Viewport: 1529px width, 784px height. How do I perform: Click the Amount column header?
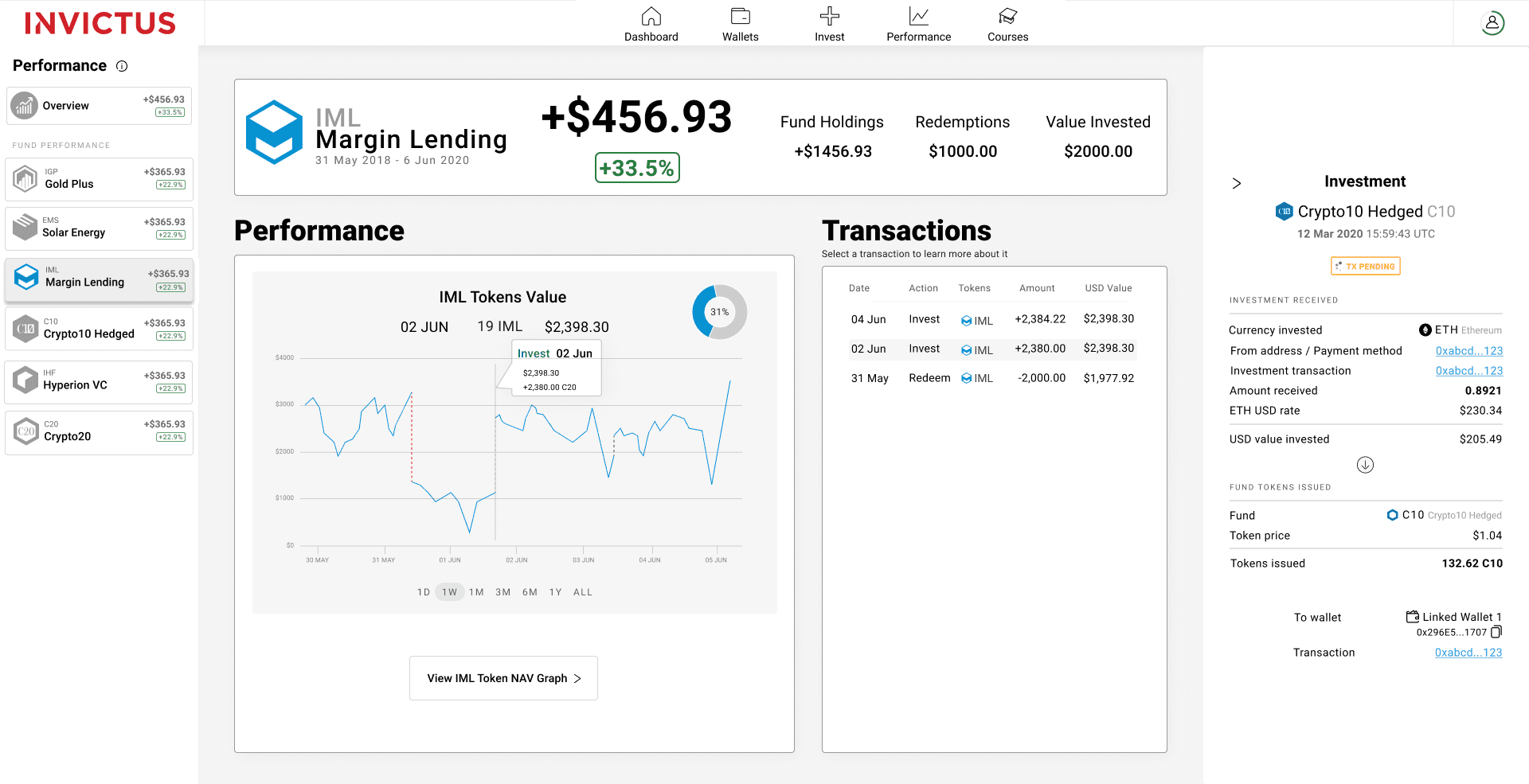[x=1037, y=288]
